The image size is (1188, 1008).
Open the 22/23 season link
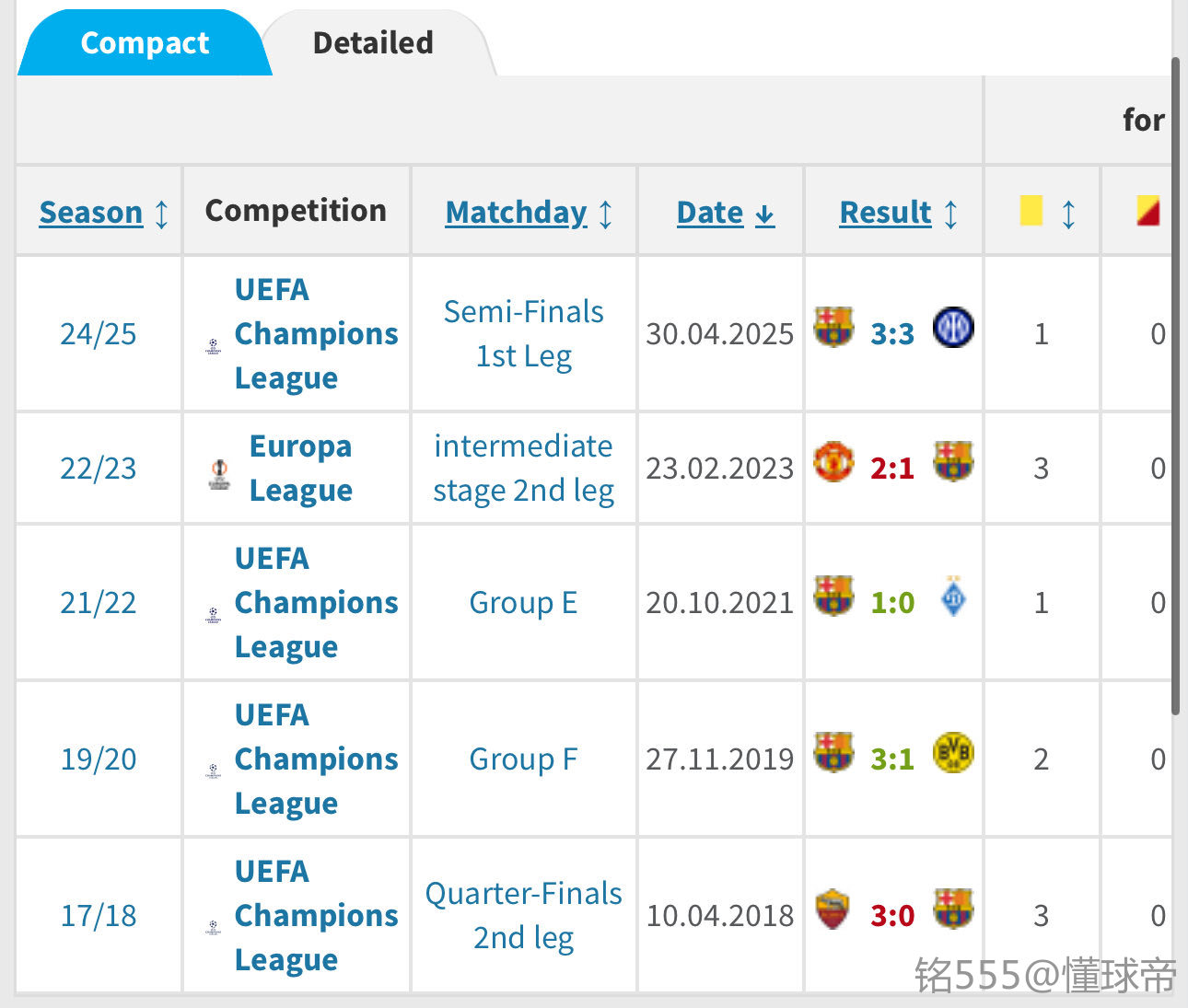99,468
